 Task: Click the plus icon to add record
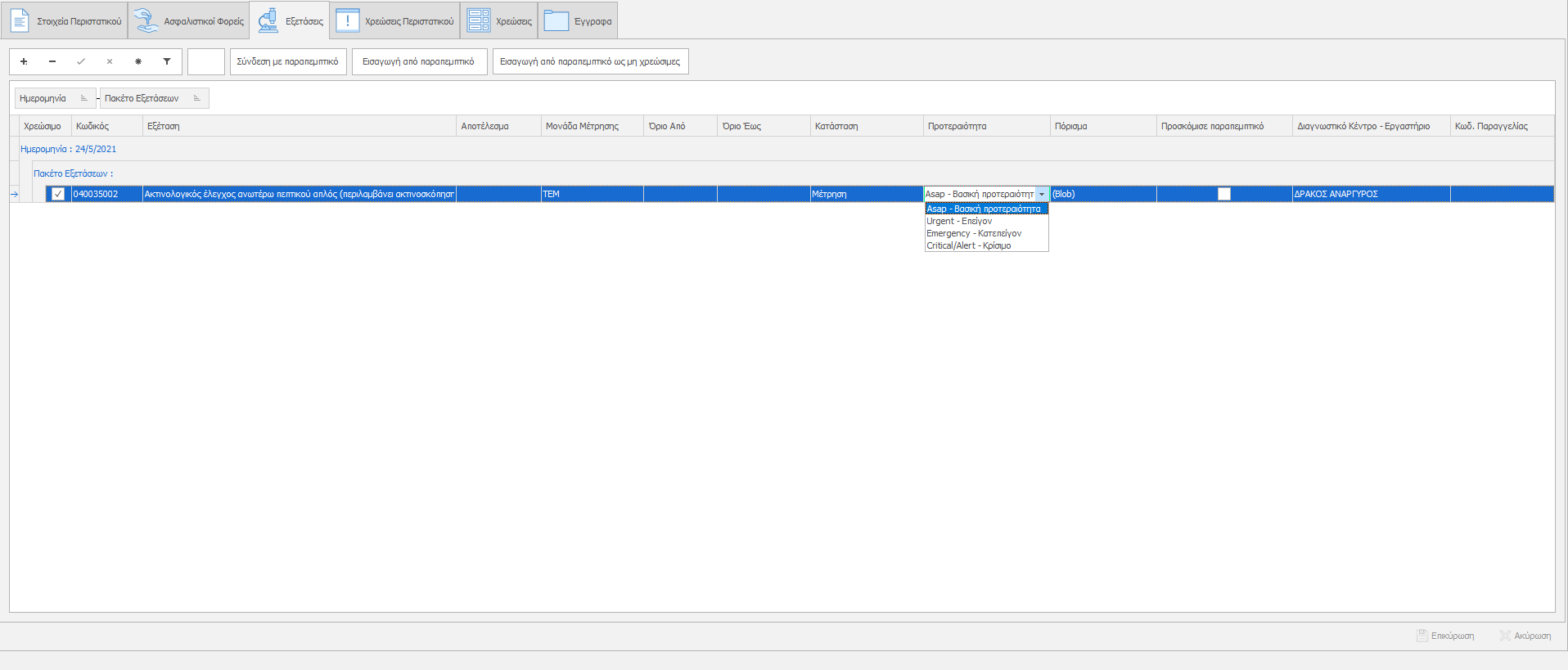pos(24,61)
